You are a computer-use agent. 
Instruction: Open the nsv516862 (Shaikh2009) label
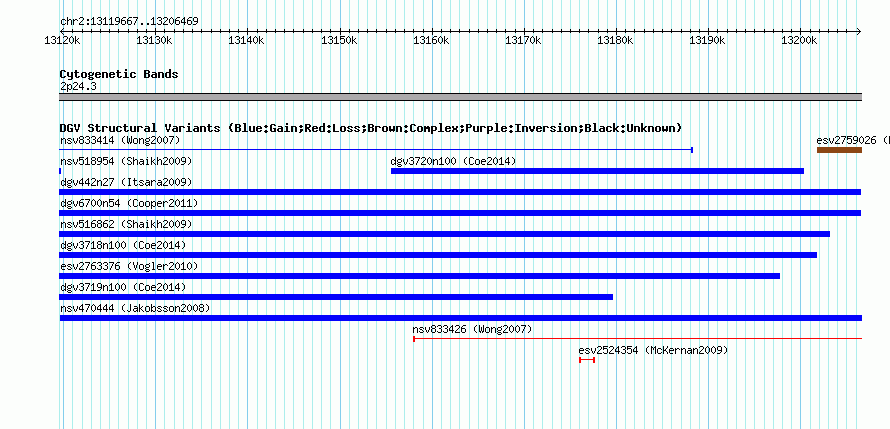click(126, 224)
